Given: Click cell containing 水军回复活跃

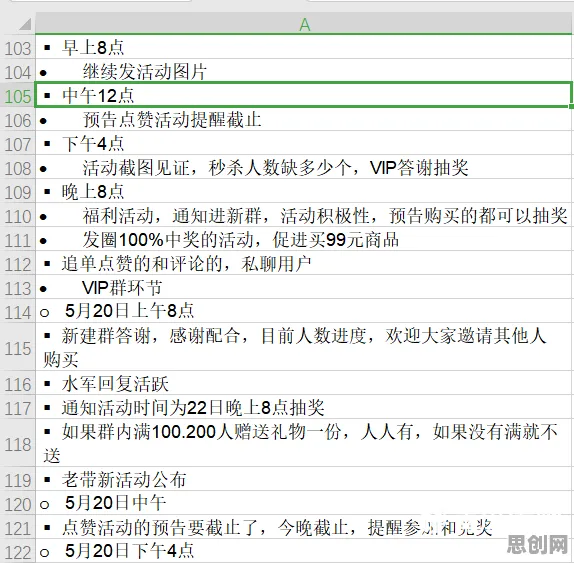Looking at the screenshot, I should tap(303, 383).
